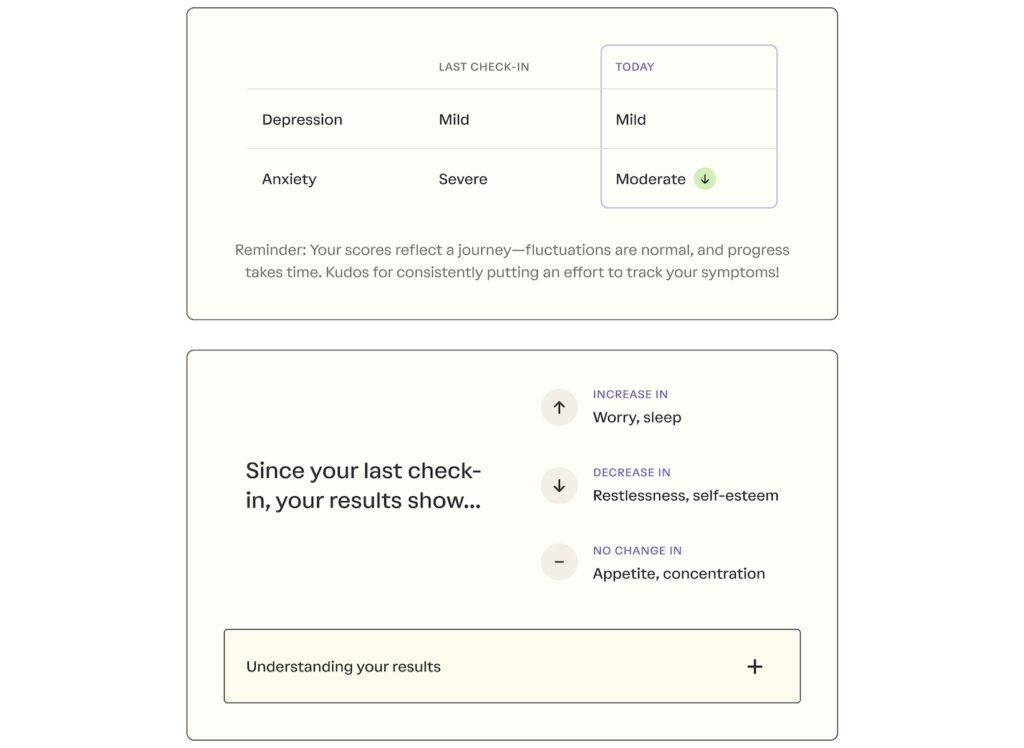Click today's Mild depression score

(x=631, y=120)
